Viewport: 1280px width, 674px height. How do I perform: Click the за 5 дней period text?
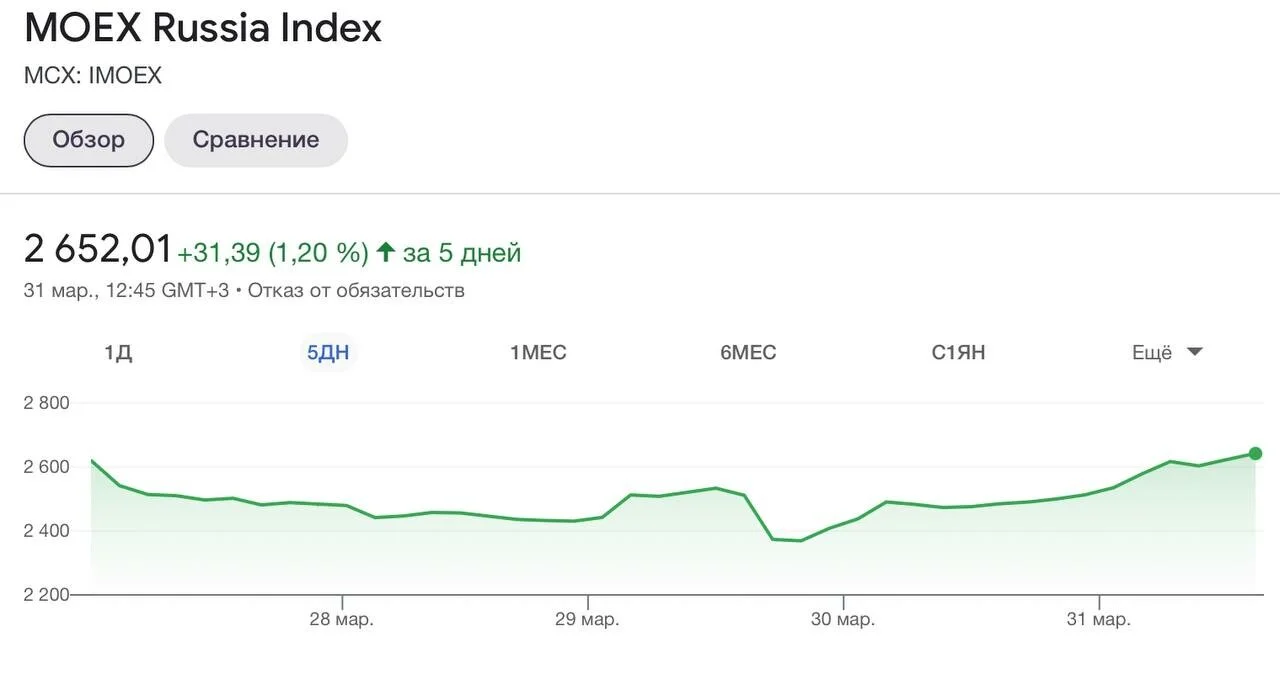coord(462,253)
